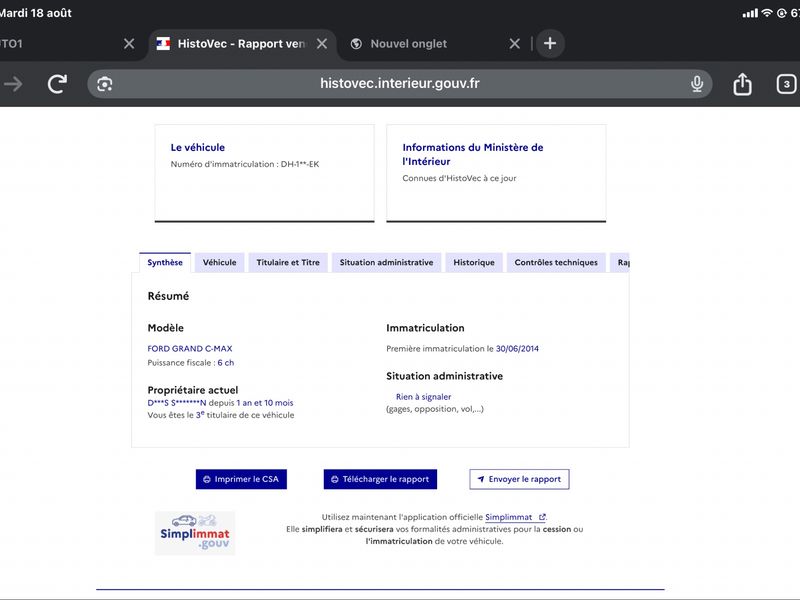Select the Synthèse tab
The height and width of the screenshot is (600, 800).
[165, 262]
